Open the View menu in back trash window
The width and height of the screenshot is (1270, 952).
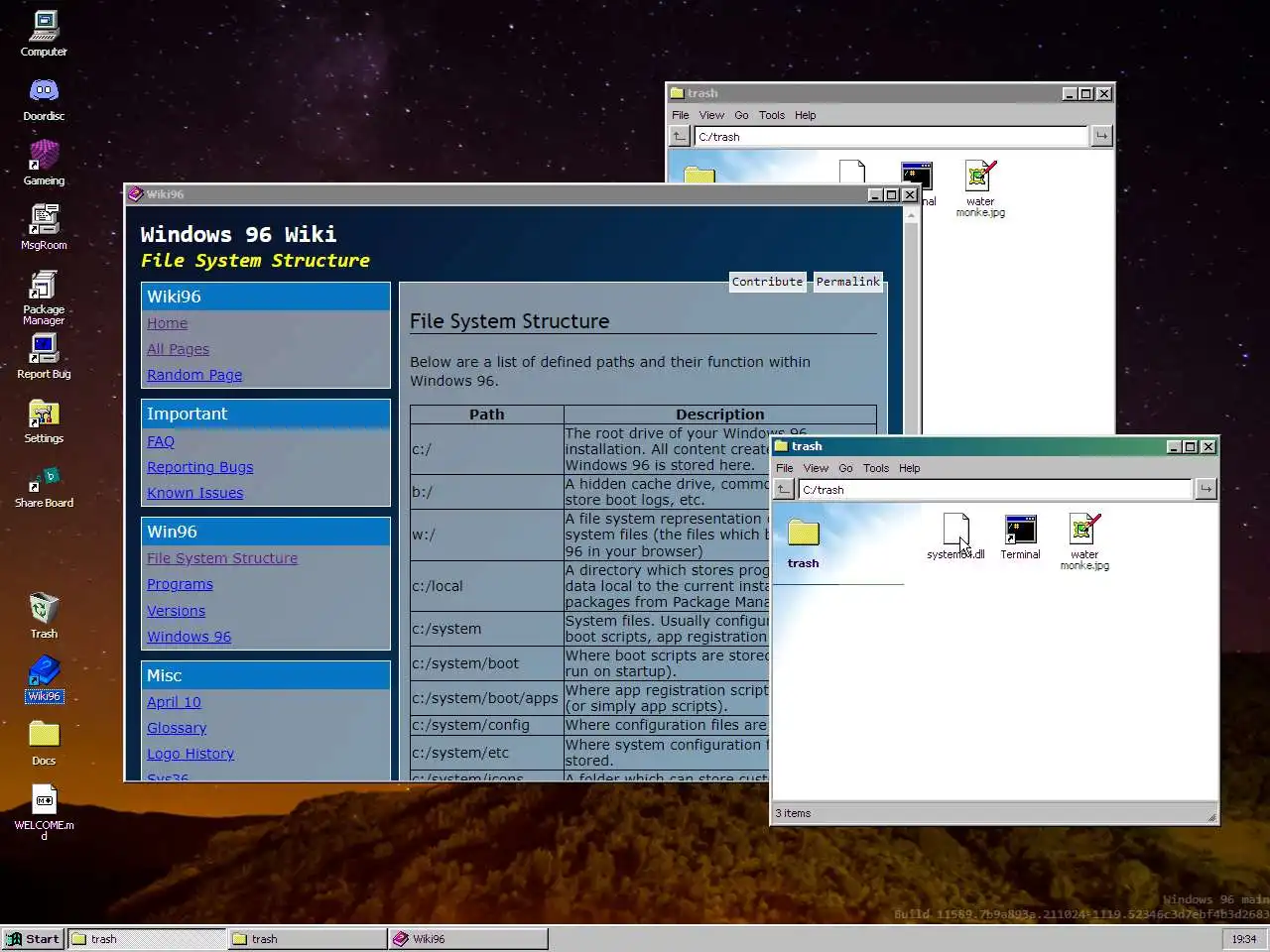tap(711, 115)
